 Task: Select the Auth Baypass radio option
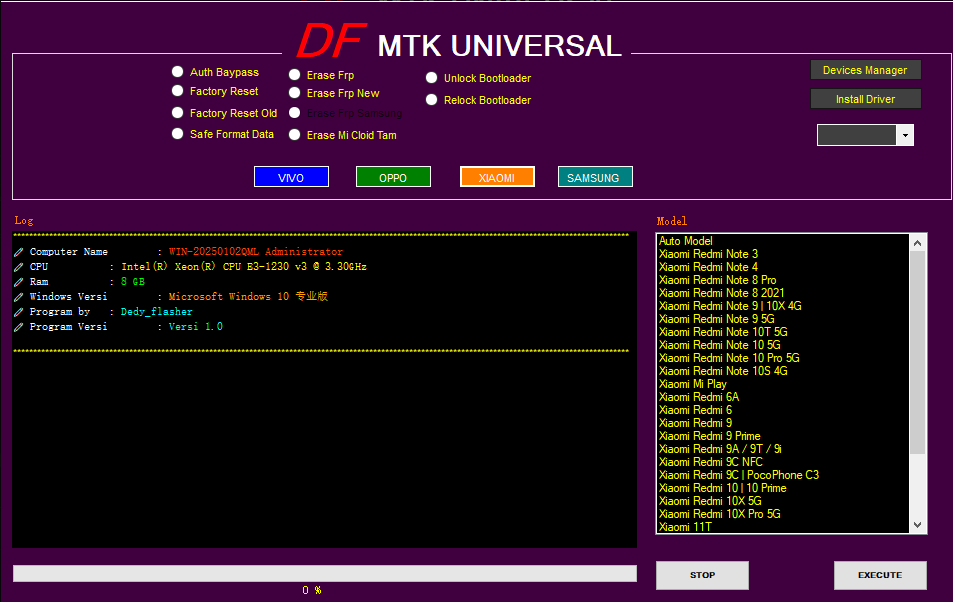178,72
